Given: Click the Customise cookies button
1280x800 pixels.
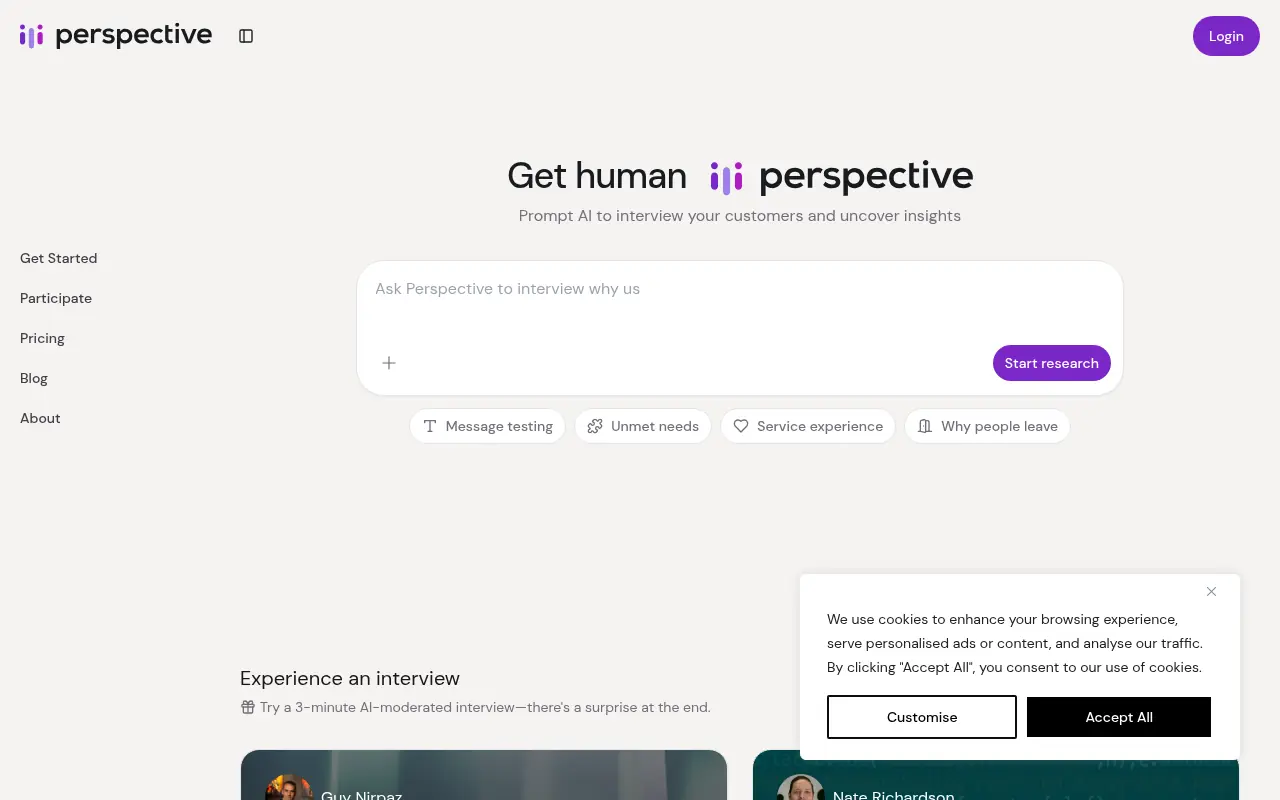Looking at the screenshot, I should click(x=921, y=717).
